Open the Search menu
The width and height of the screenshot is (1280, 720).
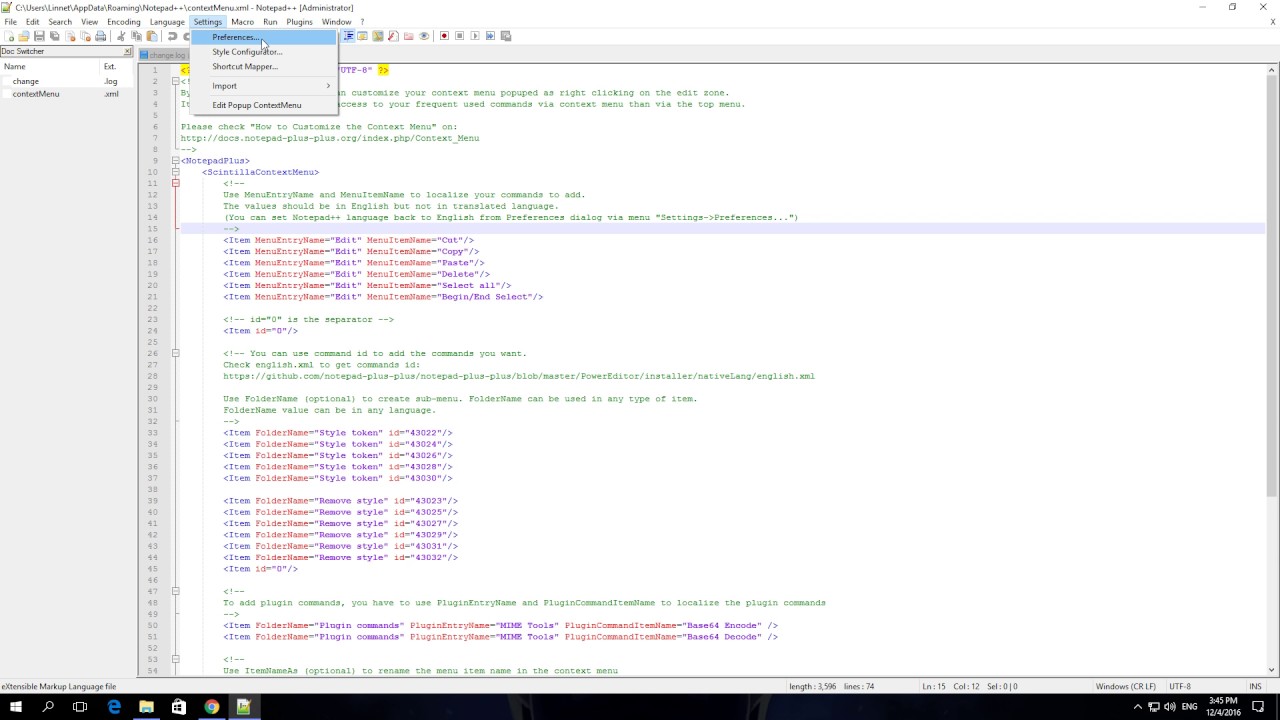[x=60, y=22]
